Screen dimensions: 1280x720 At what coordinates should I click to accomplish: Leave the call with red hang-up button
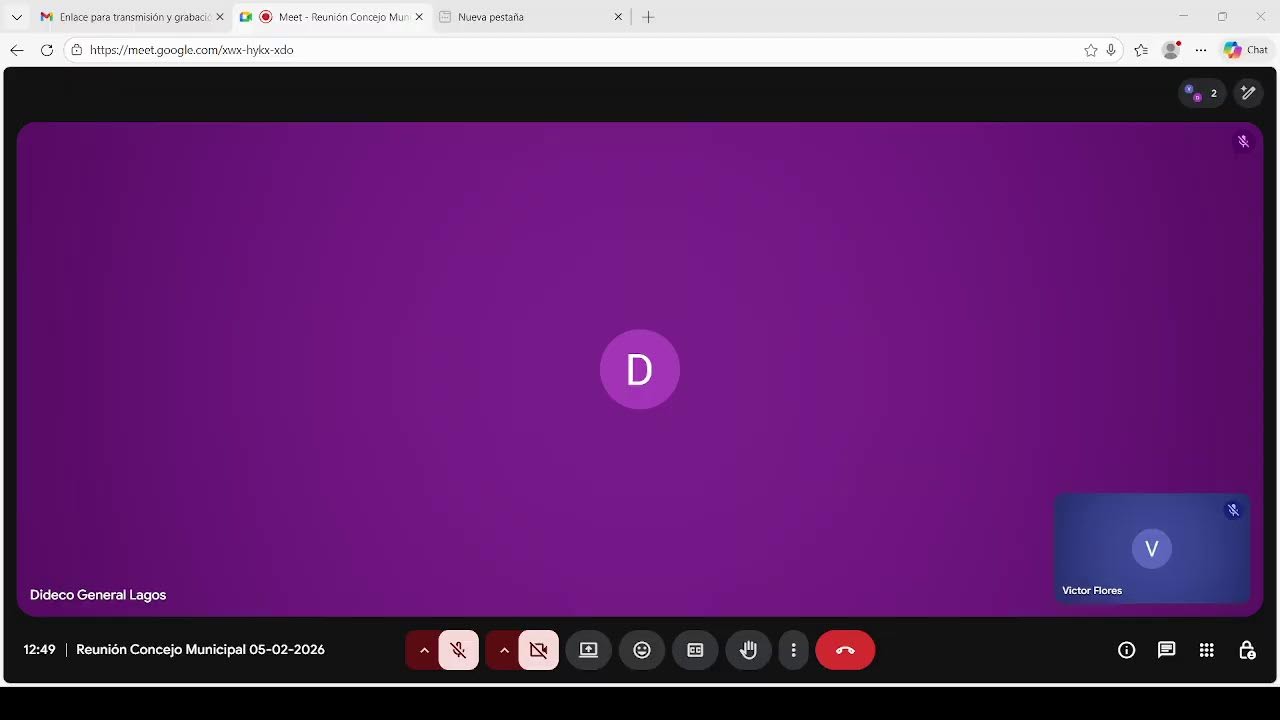tap(845, 650)
